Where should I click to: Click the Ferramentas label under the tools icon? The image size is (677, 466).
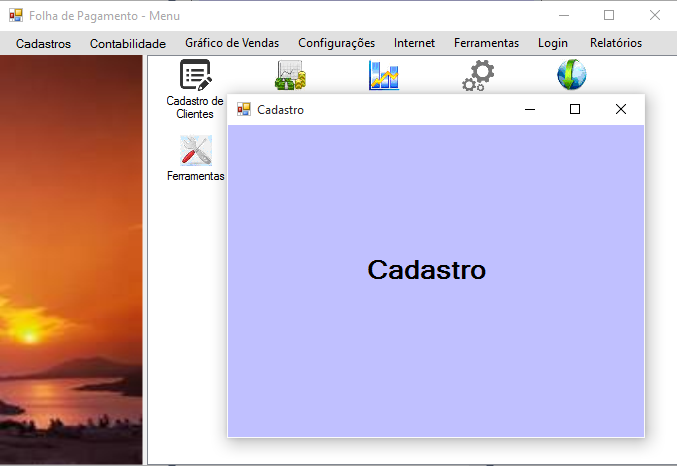click(x=196, y=176)
